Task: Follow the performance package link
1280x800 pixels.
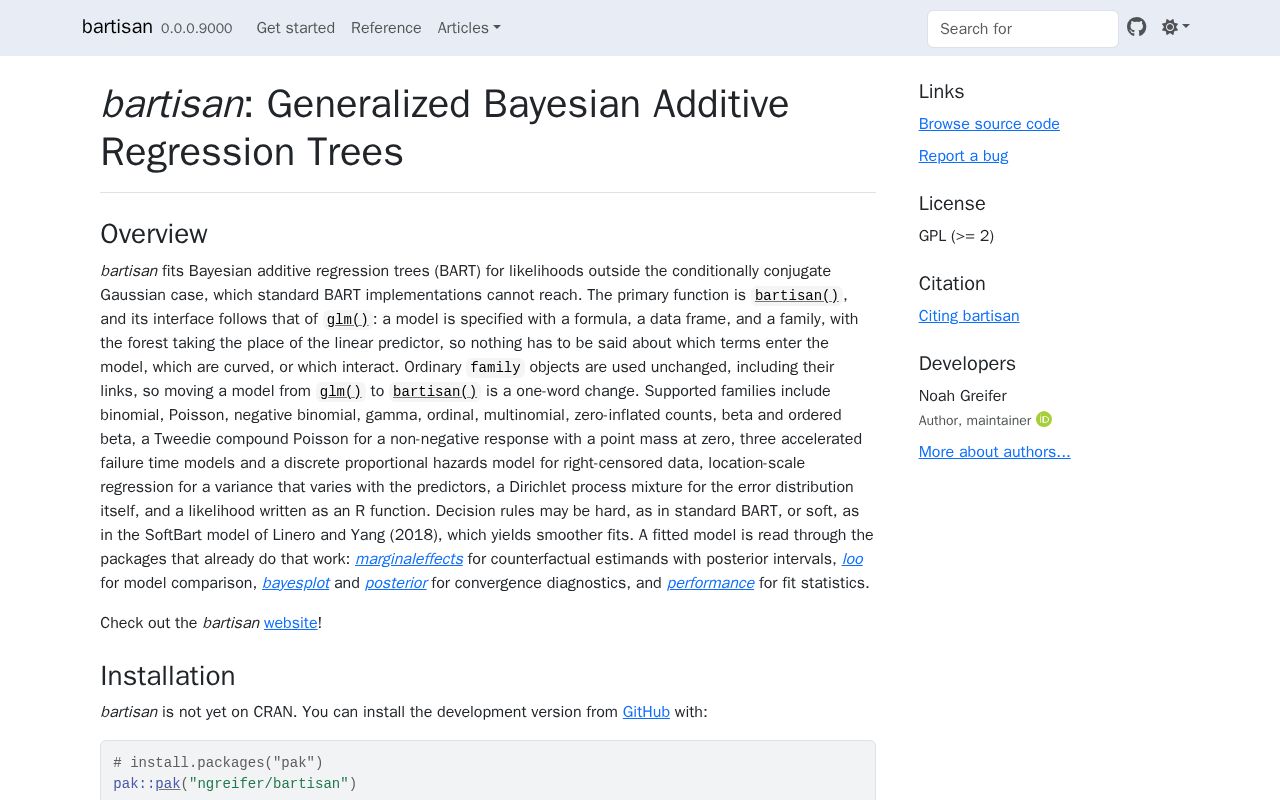Action: (710, 583)
